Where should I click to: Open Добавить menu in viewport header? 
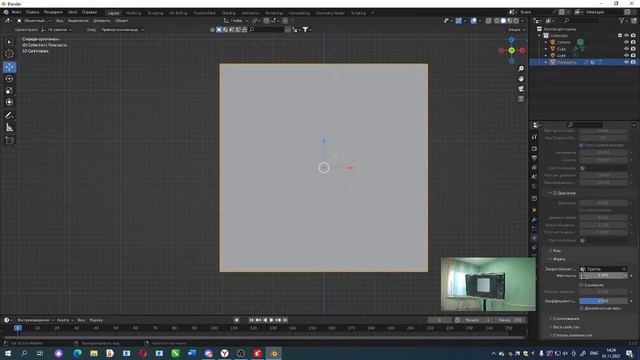[x=102, y=20]
